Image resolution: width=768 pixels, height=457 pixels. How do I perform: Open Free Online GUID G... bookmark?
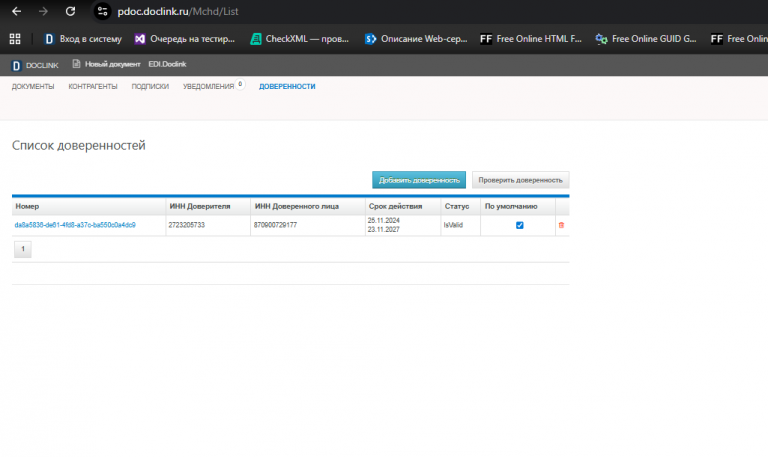pos(646,39)
